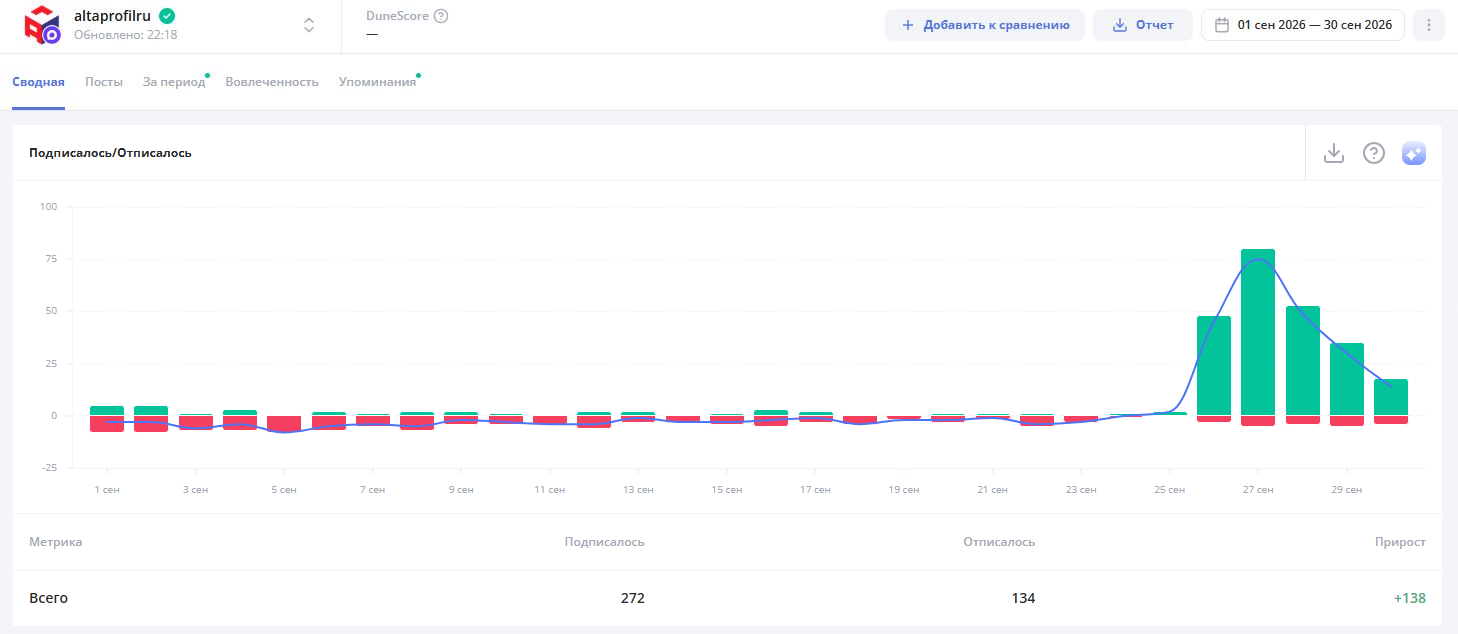
Task: Open the date range picker 01 сен 2026 — 30 сен 2026
Action: tap(1303, 25)
